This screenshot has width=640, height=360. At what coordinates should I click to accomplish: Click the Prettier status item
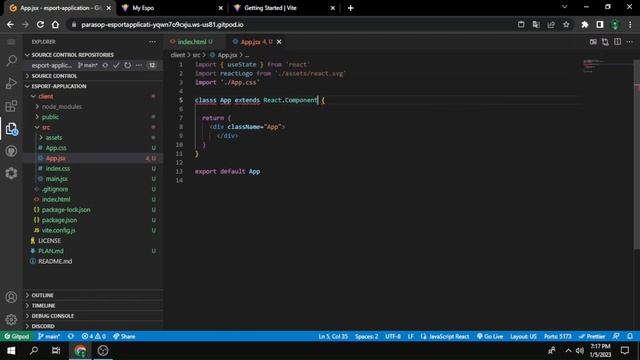(592, 336)
